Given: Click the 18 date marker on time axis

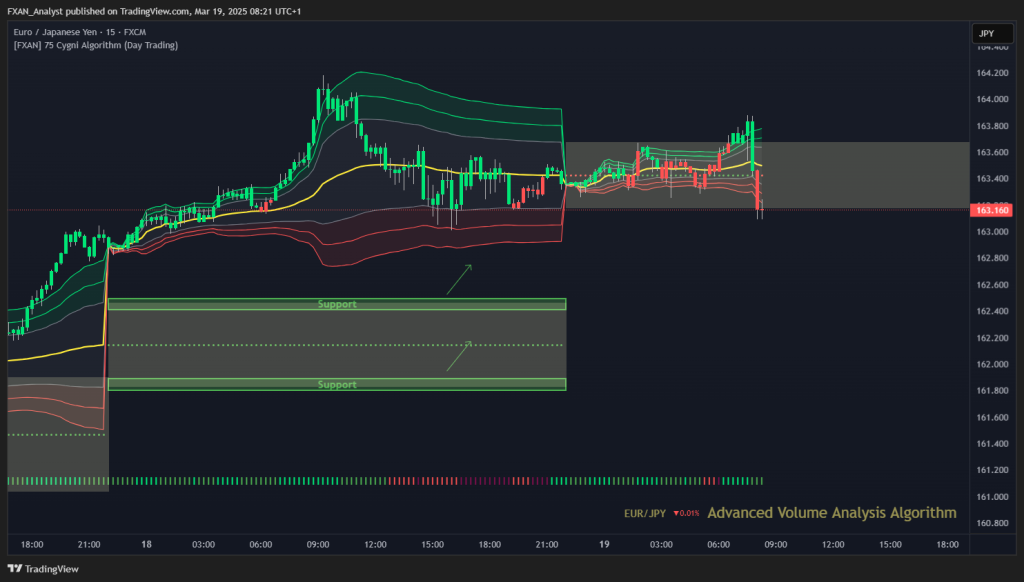Looking at the screenshot, I should click(x=146, y=544).
